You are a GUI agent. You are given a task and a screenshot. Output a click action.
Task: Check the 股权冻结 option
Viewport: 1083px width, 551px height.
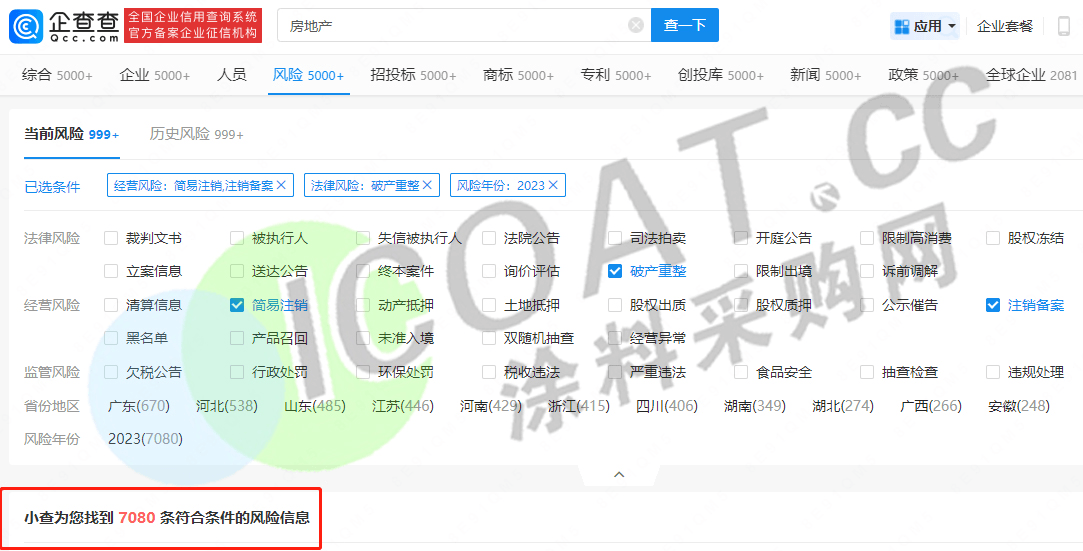993,238
